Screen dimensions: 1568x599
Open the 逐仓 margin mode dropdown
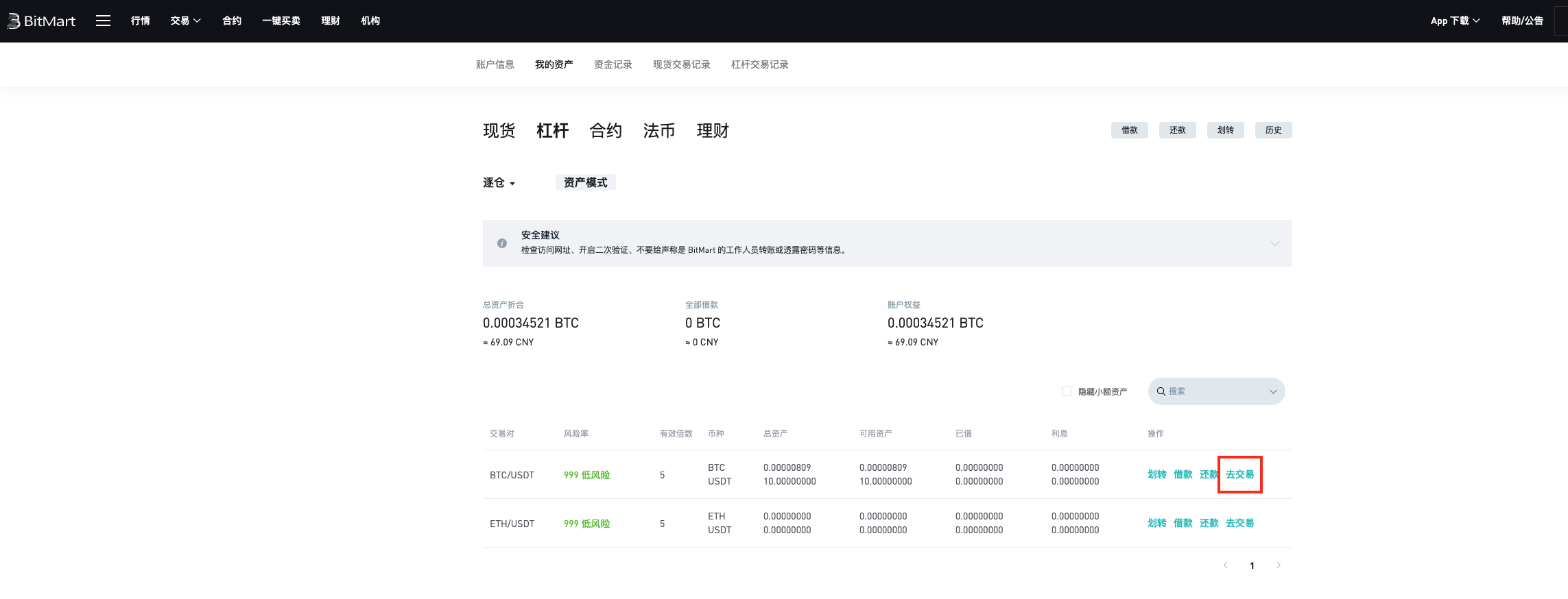pos(499,183)
